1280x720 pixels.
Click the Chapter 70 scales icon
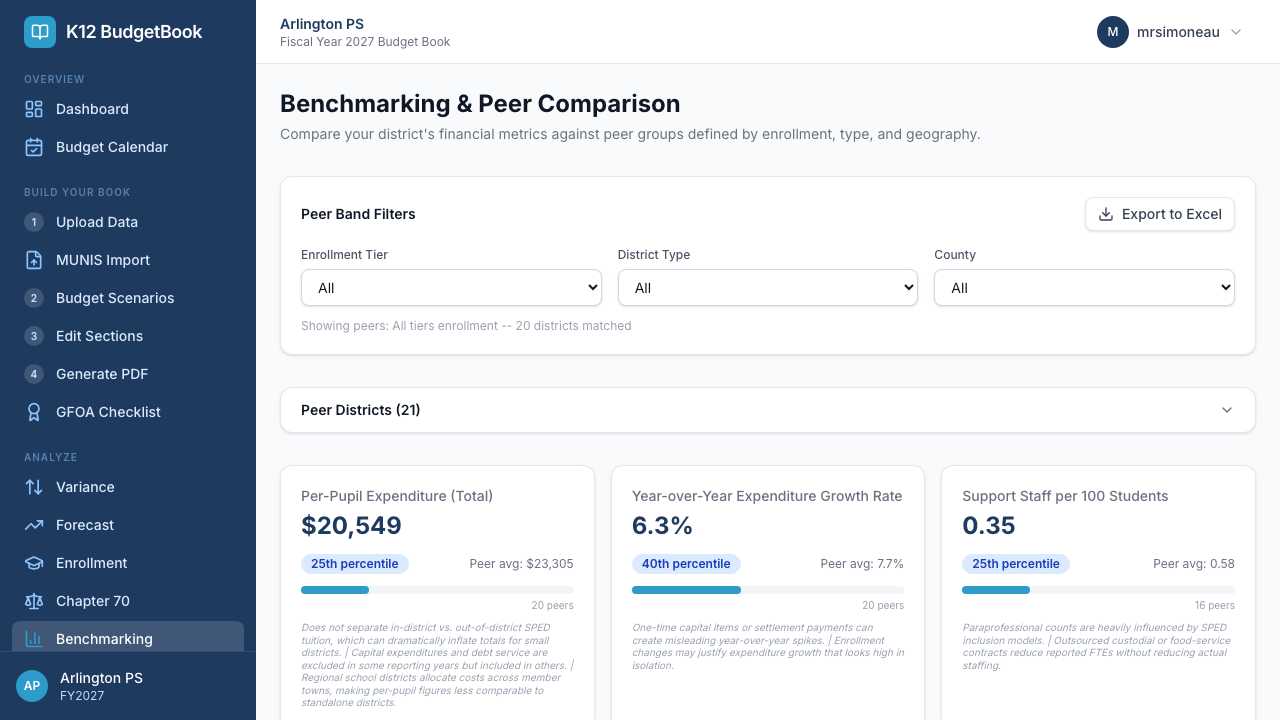coord(34,601)
